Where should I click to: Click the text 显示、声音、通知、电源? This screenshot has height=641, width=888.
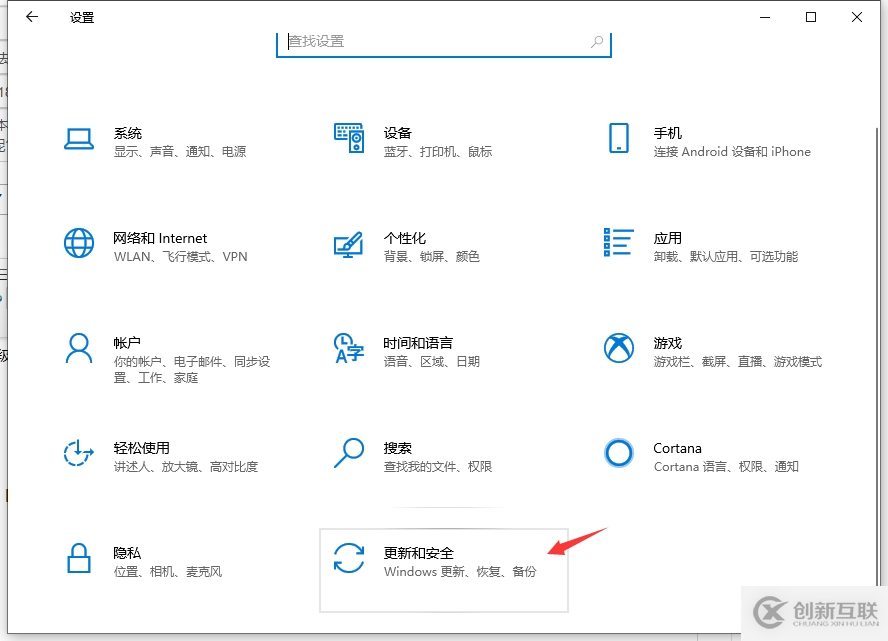(x=180, y=152)
